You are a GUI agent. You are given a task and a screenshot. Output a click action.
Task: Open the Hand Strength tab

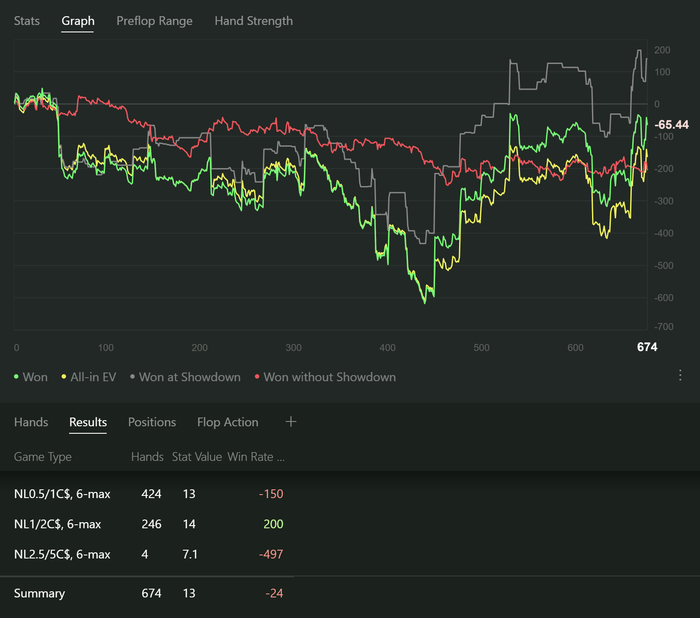tap(254, 21)
